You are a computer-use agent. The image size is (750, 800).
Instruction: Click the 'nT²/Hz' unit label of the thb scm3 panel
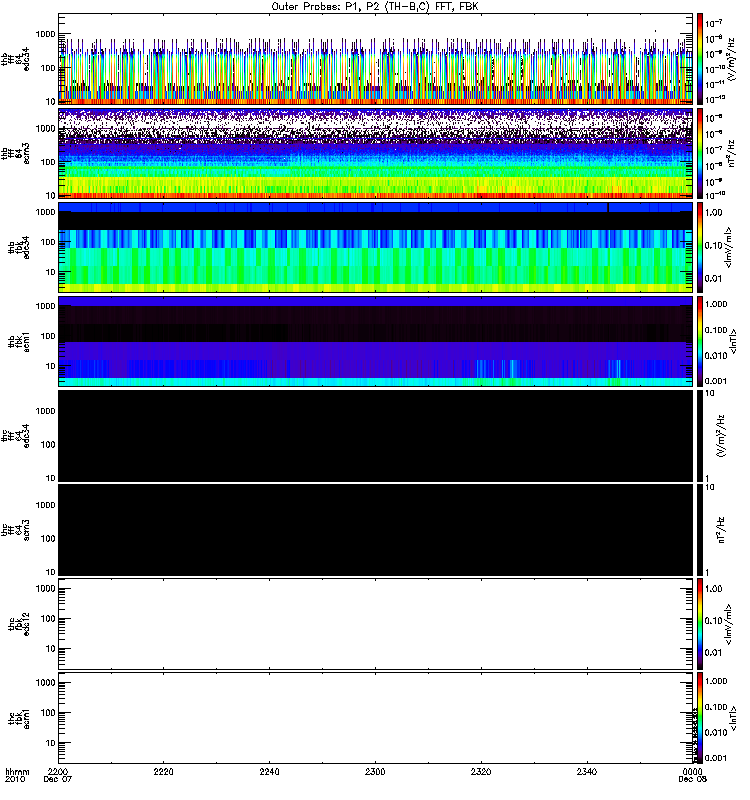tap(731, 153)
